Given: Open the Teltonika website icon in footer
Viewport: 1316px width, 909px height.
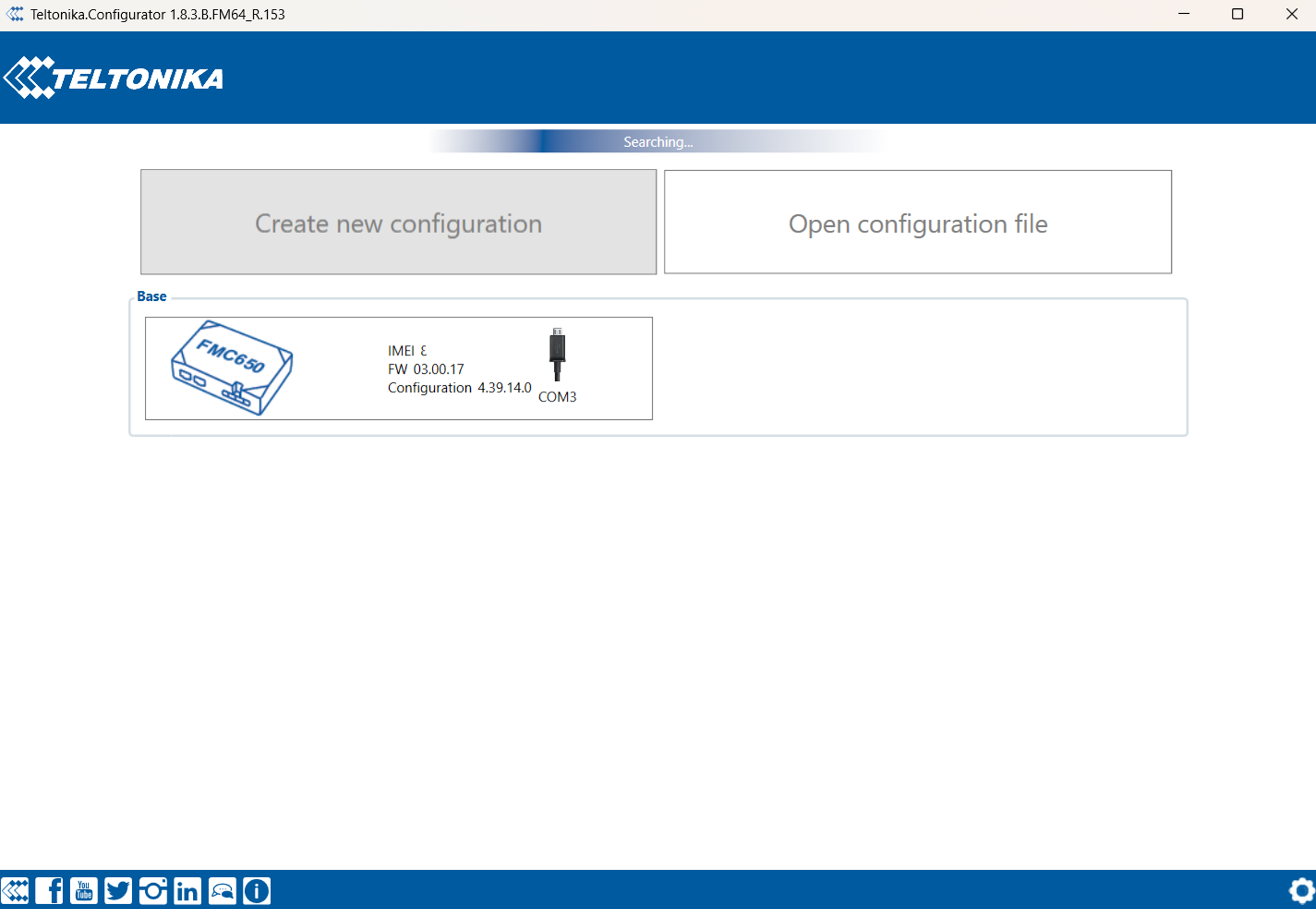Looking at the screenshot, I should coord(15,890).
